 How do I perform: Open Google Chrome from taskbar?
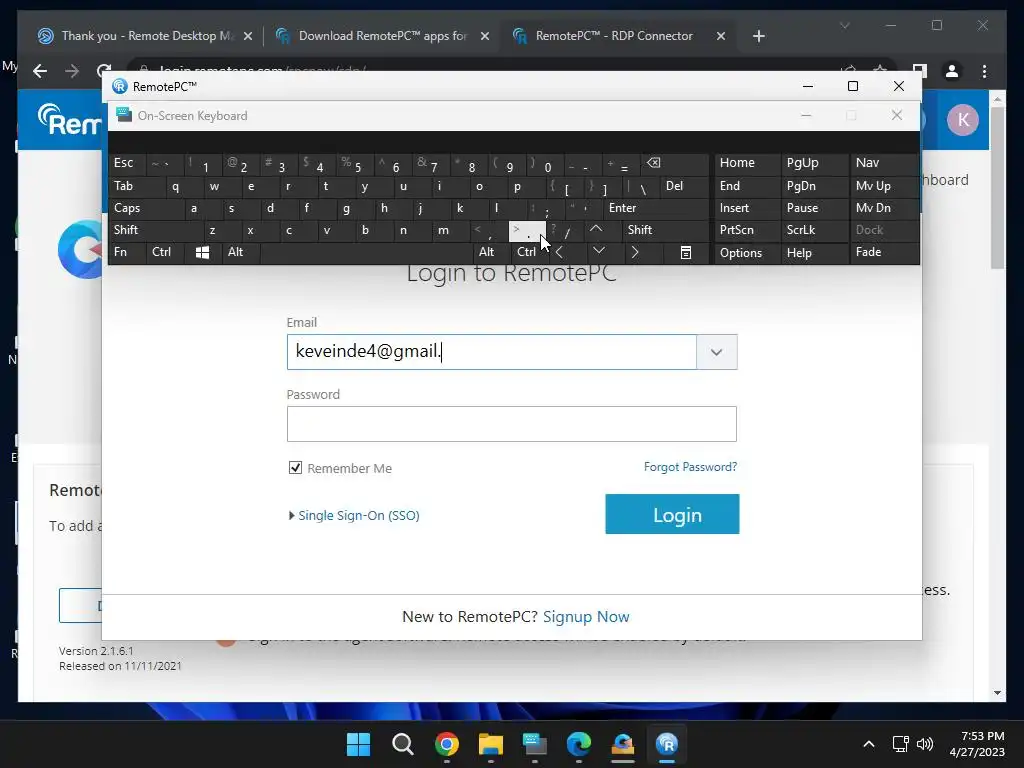click(x=447, y=744)
